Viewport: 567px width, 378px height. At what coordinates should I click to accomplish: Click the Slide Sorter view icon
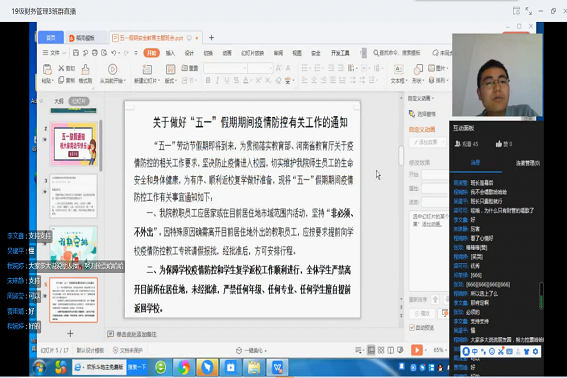381,350
